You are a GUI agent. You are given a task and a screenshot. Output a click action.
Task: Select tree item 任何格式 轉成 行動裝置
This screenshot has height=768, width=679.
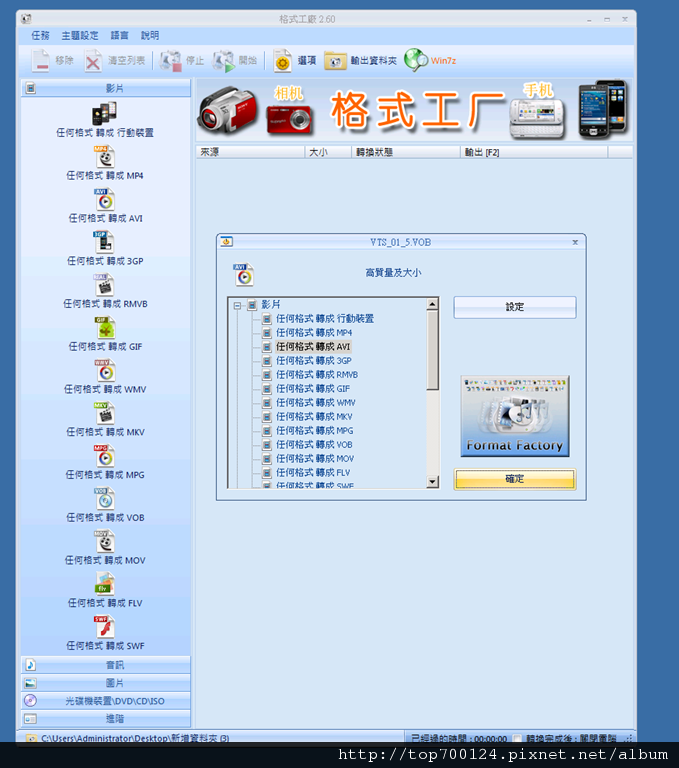[325, 319]
